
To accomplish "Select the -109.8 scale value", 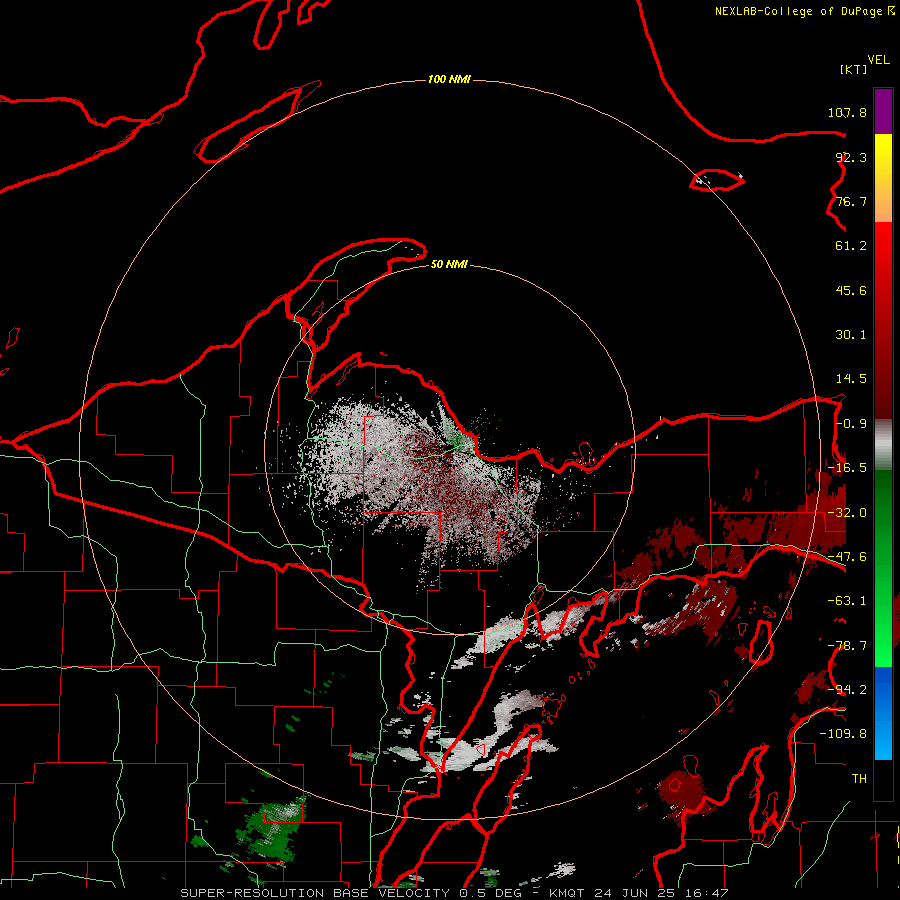I will pos(843,734).
